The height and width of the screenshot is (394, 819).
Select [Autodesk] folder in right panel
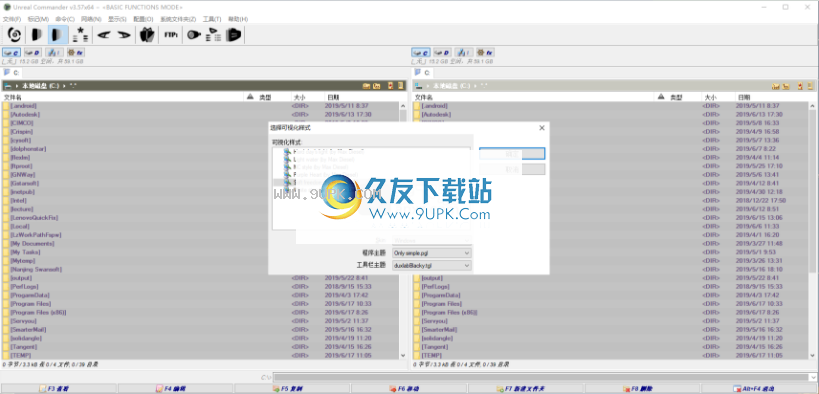click(x=435, y=114)
